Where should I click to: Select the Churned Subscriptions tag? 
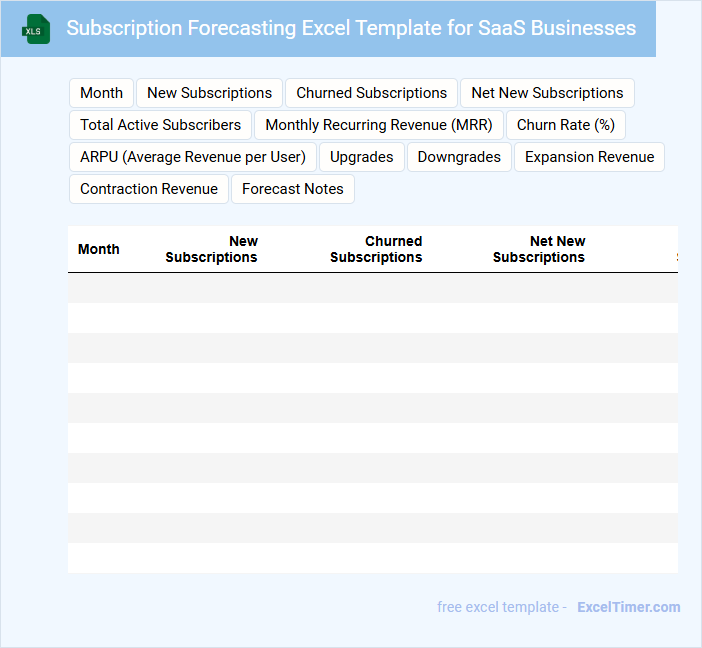pos(371,93)
